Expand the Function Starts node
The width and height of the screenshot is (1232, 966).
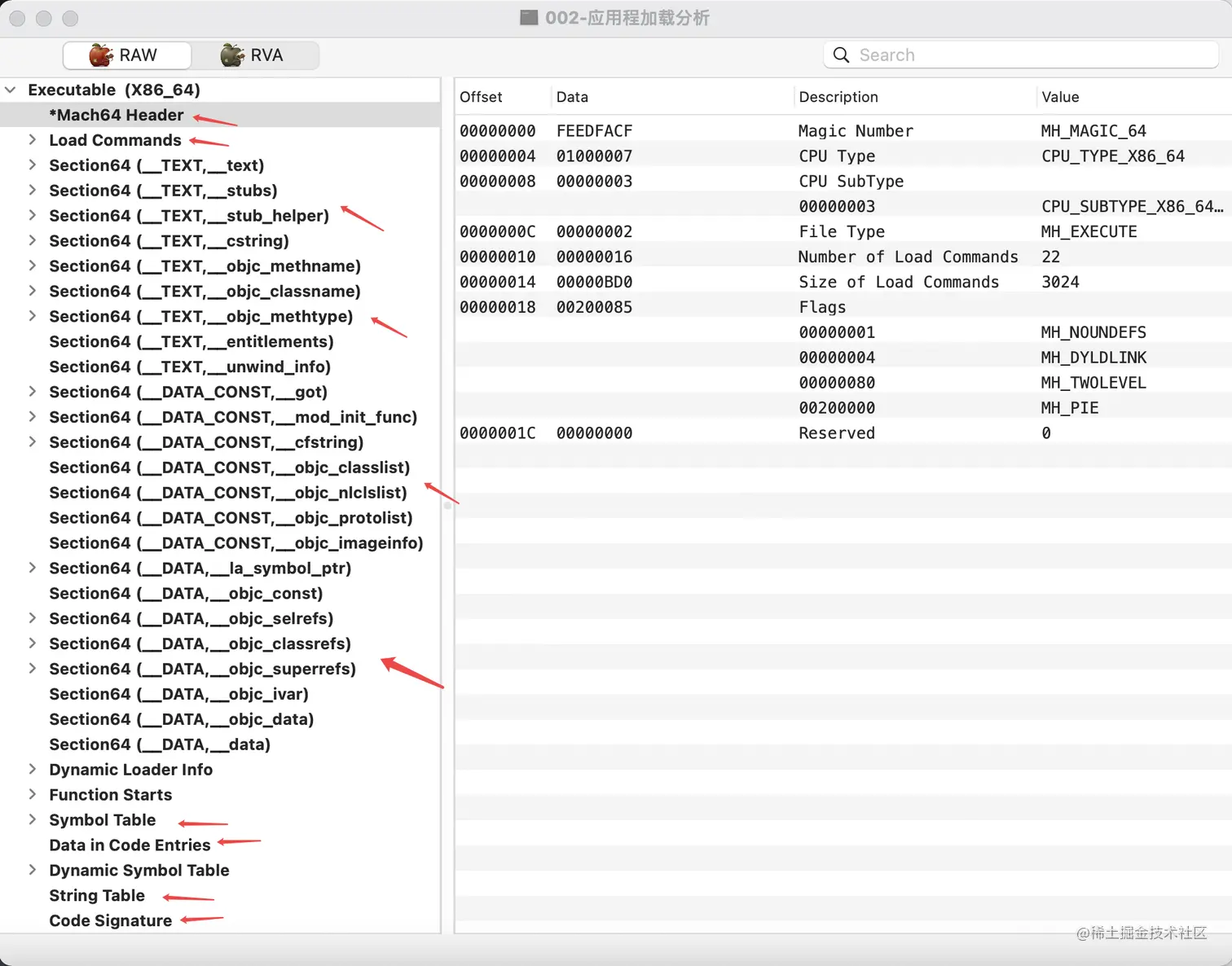click(x=32, y=795)
